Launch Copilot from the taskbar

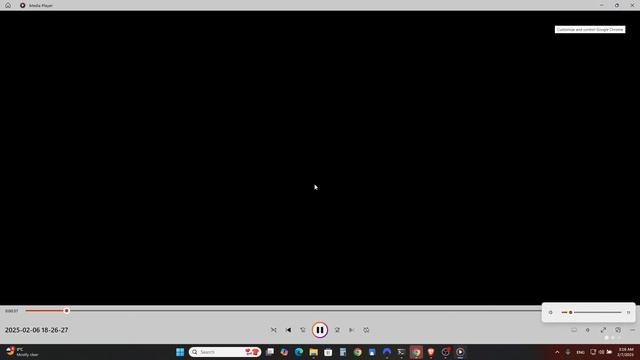tap(284, 352)
